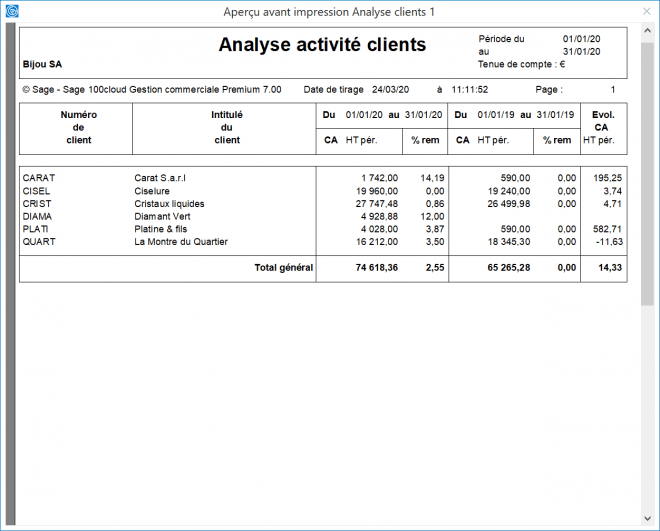Click the value 4 928,88 for DIAMA
Screen dimensions: 660x531
pos(380,216)
